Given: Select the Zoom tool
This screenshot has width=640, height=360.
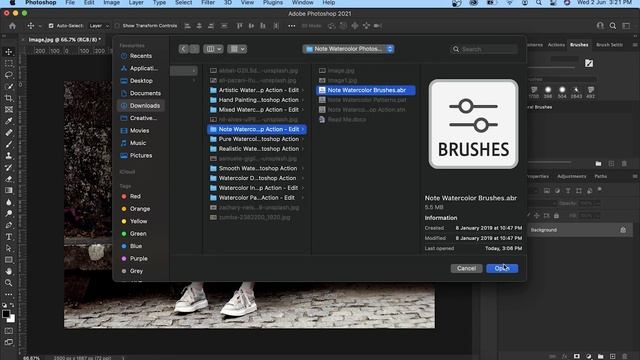Looking at the screenshot, I should 9,282.
